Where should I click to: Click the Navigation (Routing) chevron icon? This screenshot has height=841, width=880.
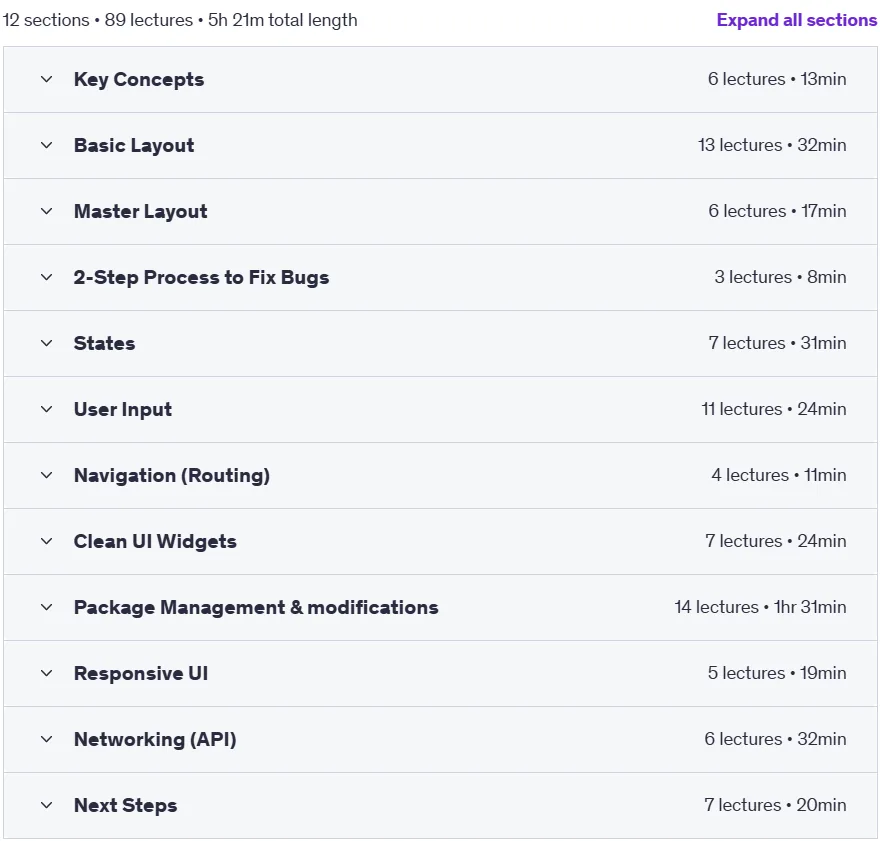(47, 475)
